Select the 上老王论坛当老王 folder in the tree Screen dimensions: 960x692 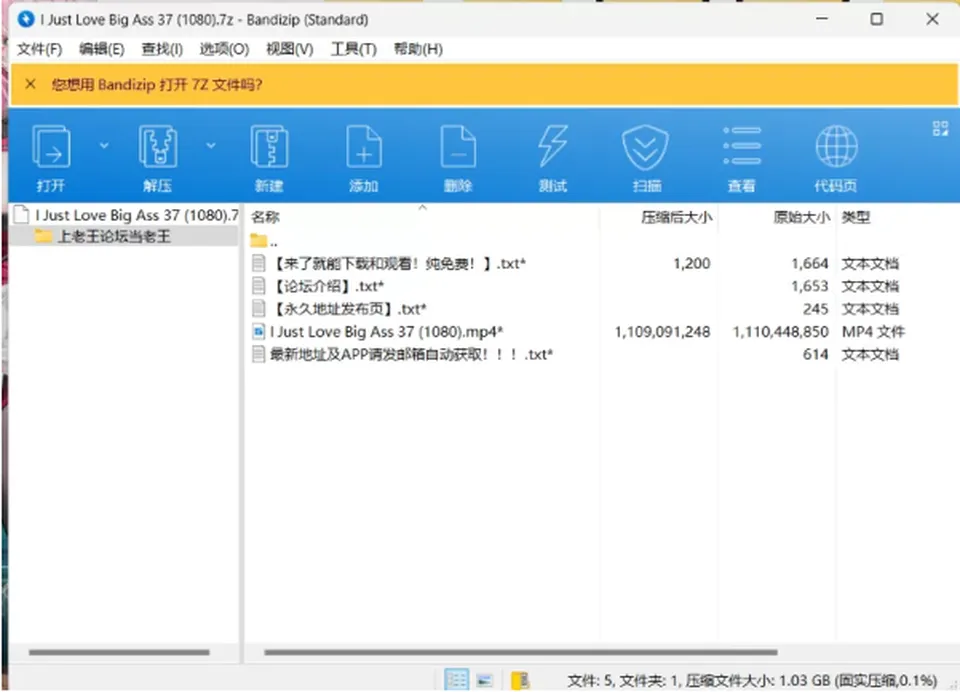114,236
